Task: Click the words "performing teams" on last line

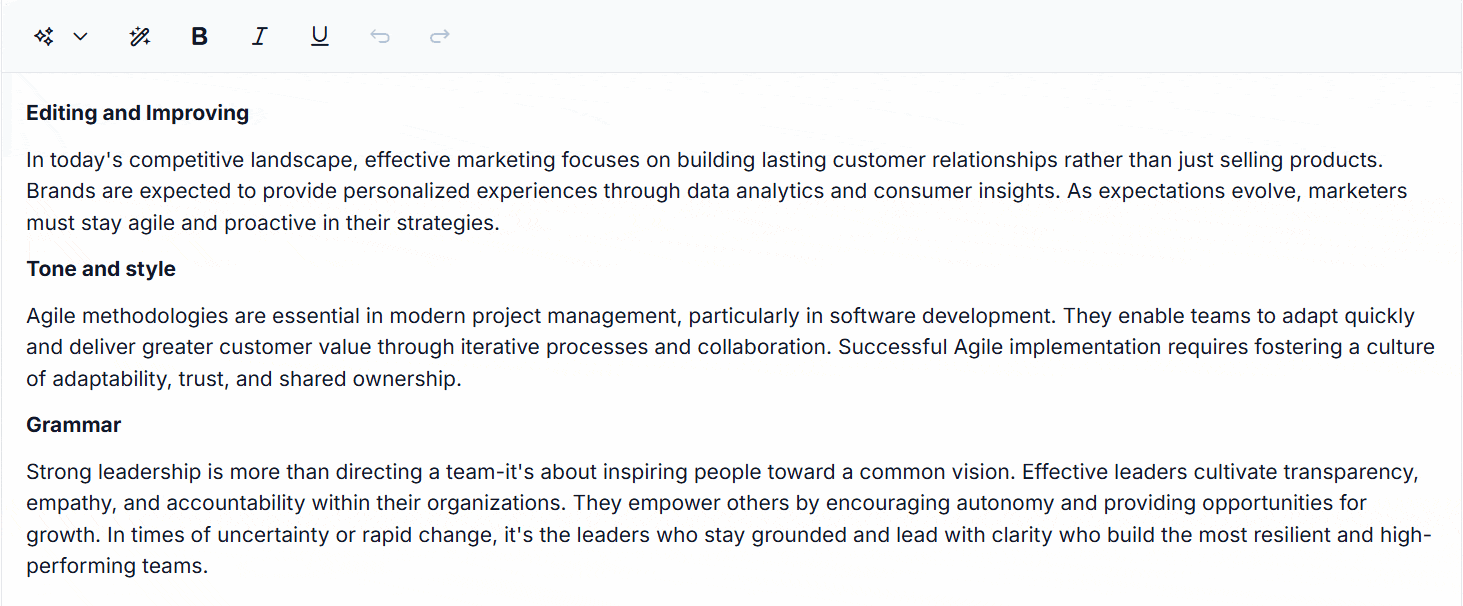Action: click(117, 566)
